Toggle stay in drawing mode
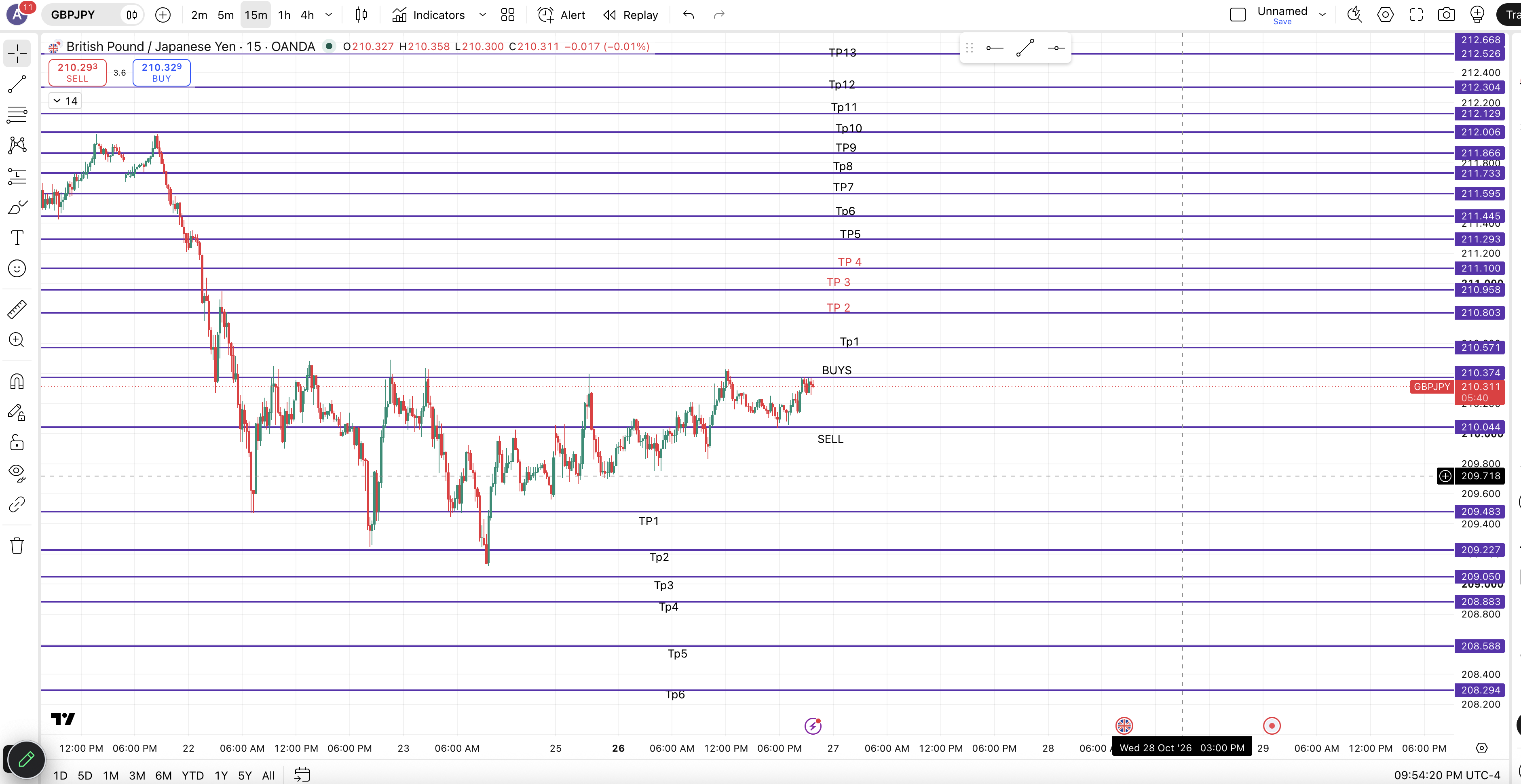Screen dimensions: 1521x784 tap(17, 412)
